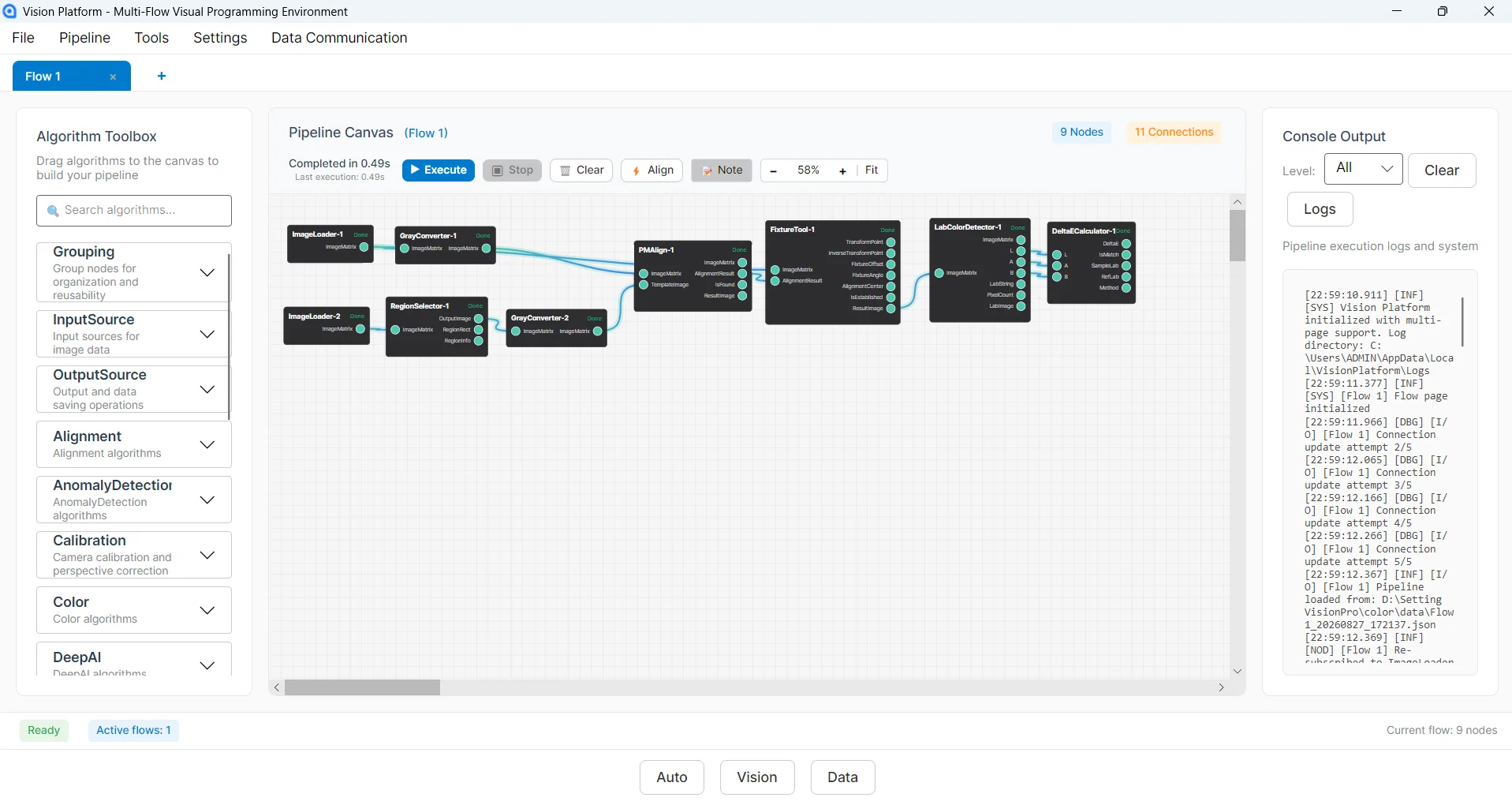Open the console Level dropdown

point(1364,169)
